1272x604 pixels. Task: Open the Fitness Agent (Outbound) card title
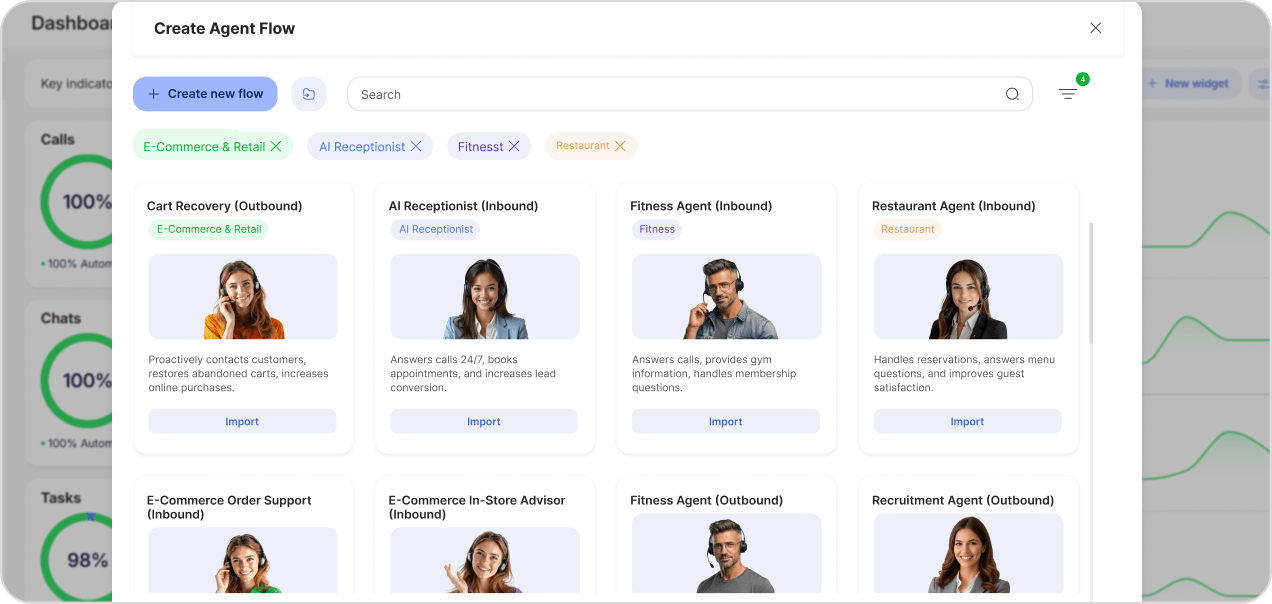[707, 500]
